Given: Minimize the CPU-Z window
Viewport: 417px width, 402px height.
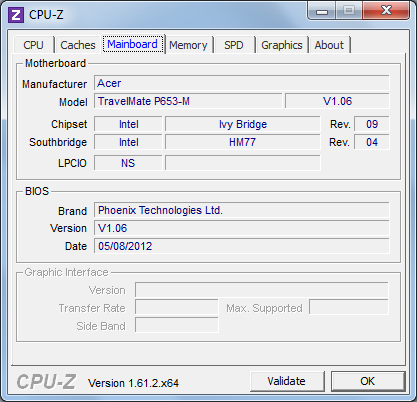Looking at the screenshot, I should point(322,11).
